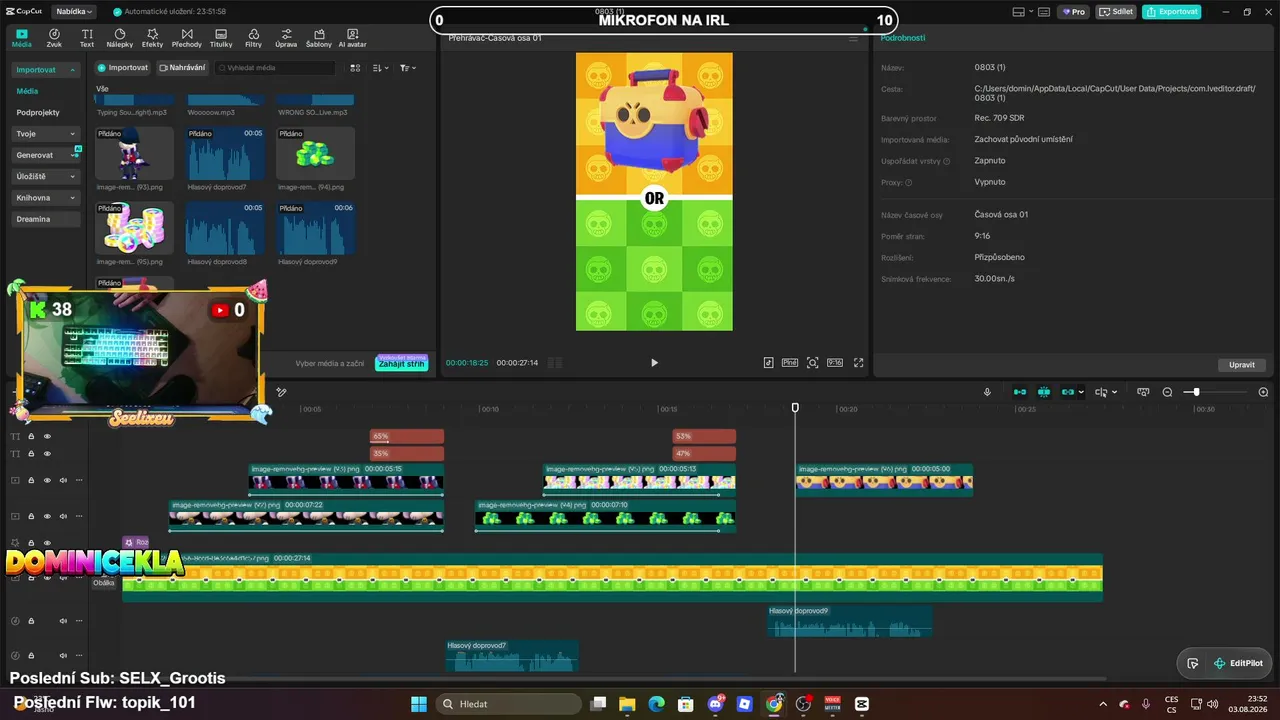The width and height of the screenshot is (1280, 720).
Task: Expand the Generovat section
Action: coord(46,155)
